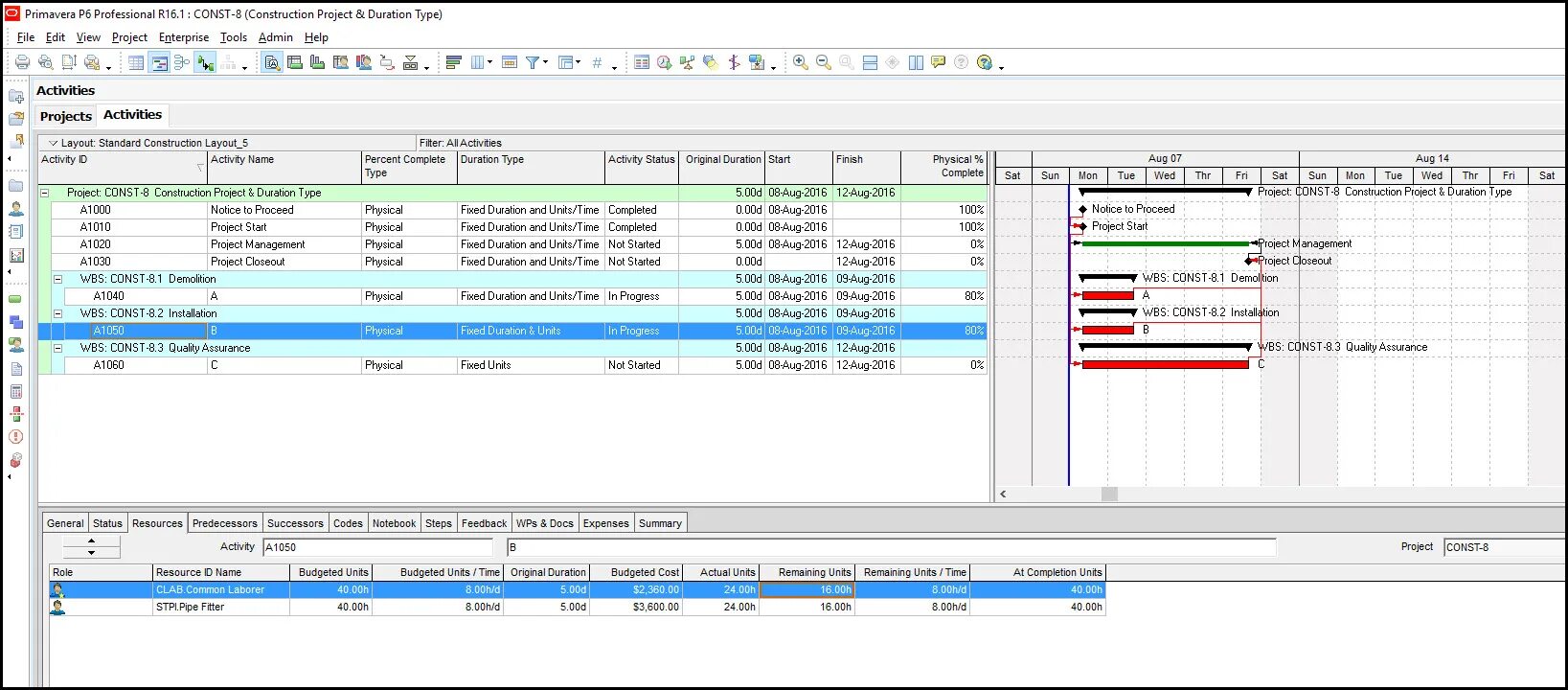The image size is (1568, 690).
Task: Open the Predecessors details tab
Action: 225,523
